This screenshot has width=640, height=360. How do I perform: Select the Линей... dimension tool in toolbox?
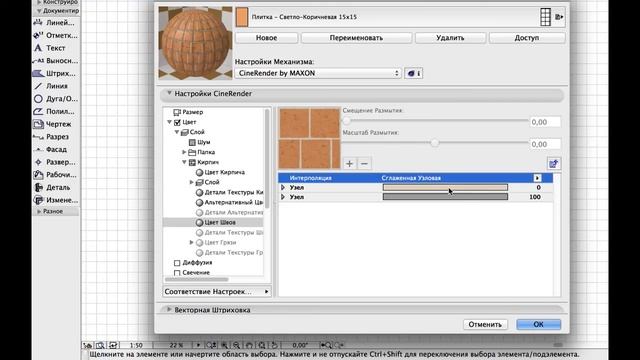point(56,23)
